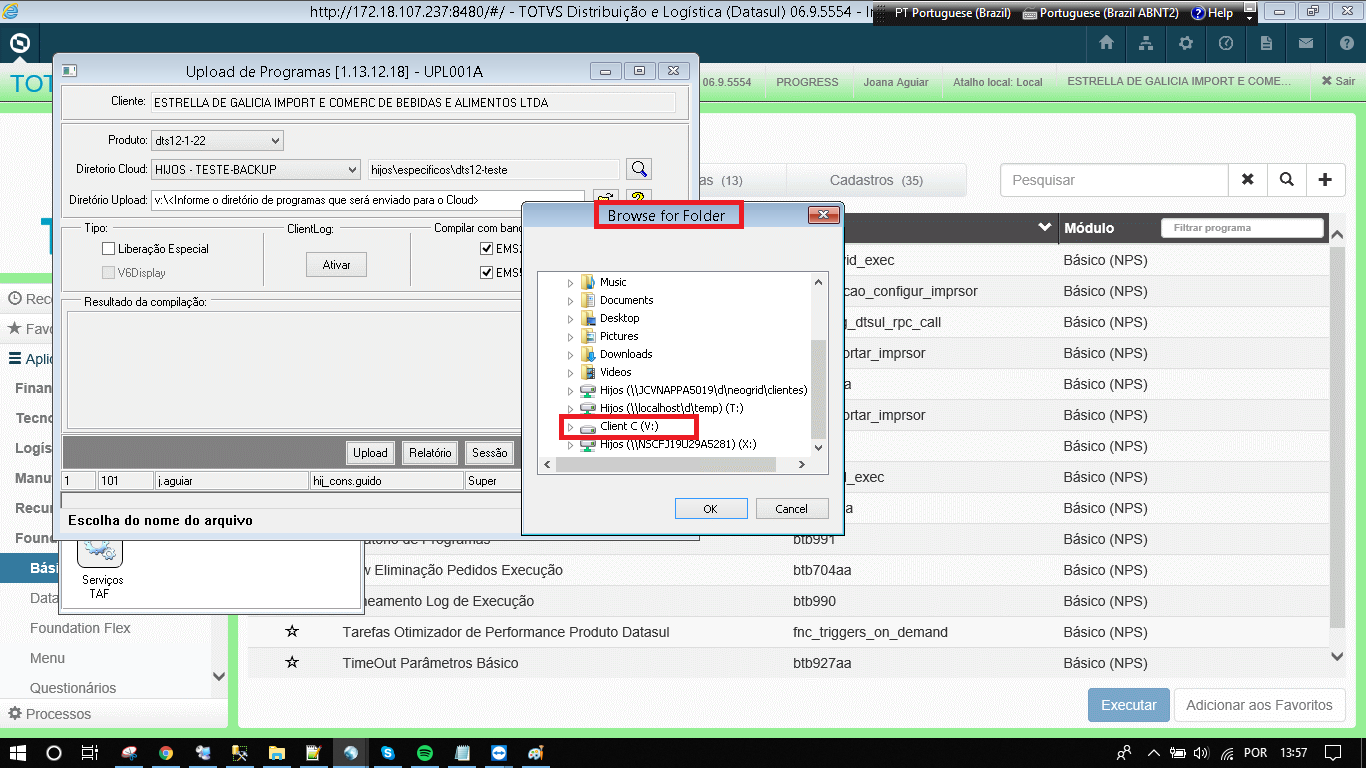1370x768 pixels.
Task: Click the Relatório button
Action: point(431,453)
